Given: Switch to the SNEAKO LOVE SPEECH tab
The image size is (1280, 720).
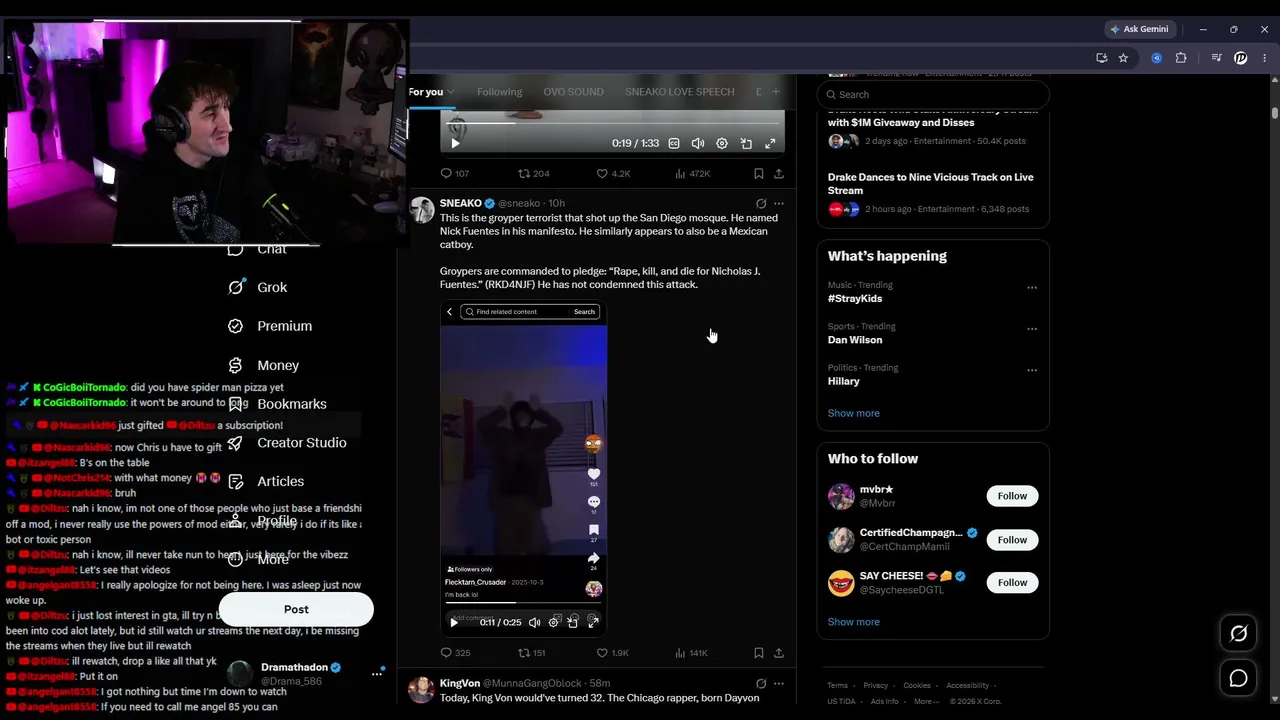Looking at the screenshot, I should click(x=680, y=92).
